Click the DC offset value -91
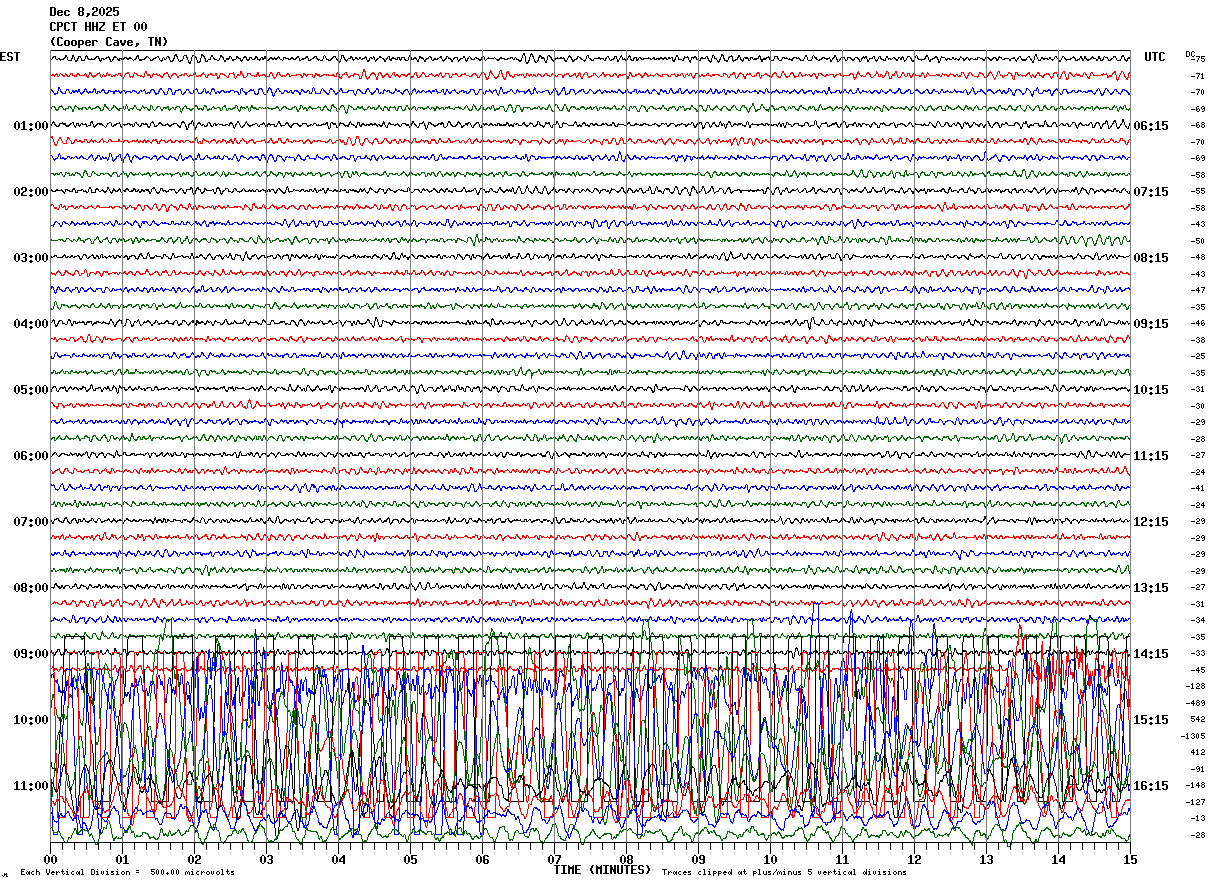 tap(1197, 769)
